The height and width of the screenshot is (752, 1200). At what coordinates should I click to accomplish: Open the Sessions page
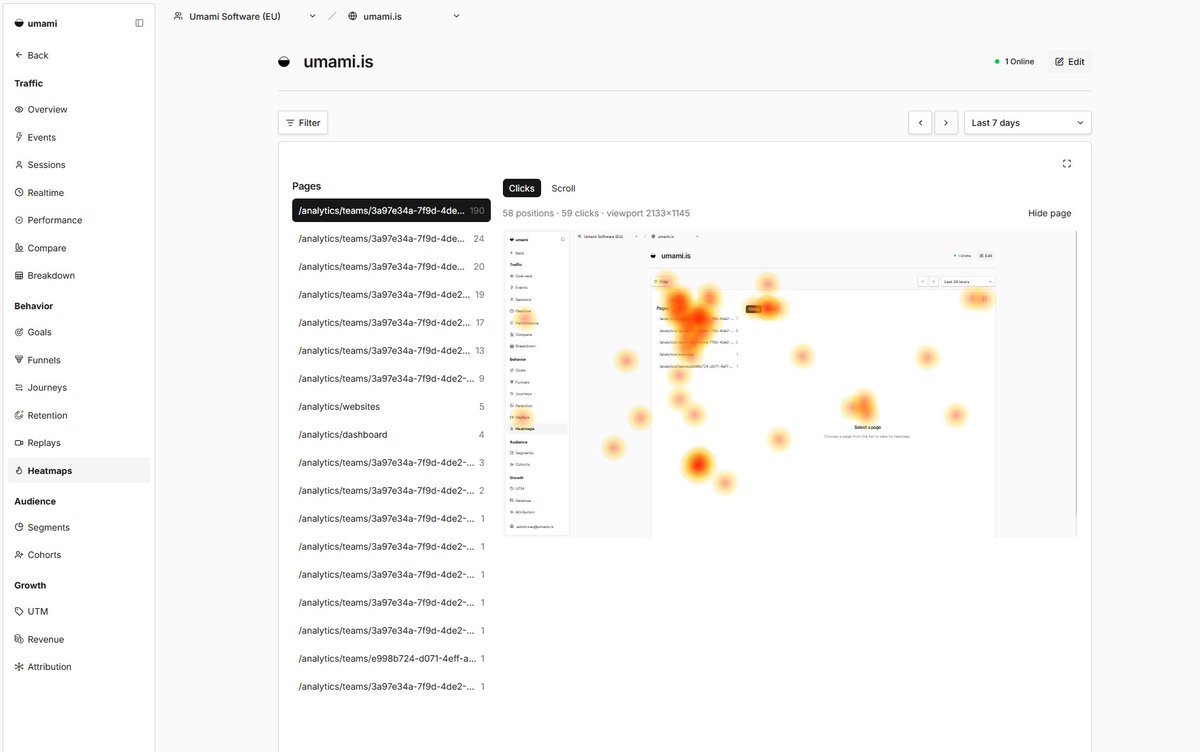(x=40, y=165)
